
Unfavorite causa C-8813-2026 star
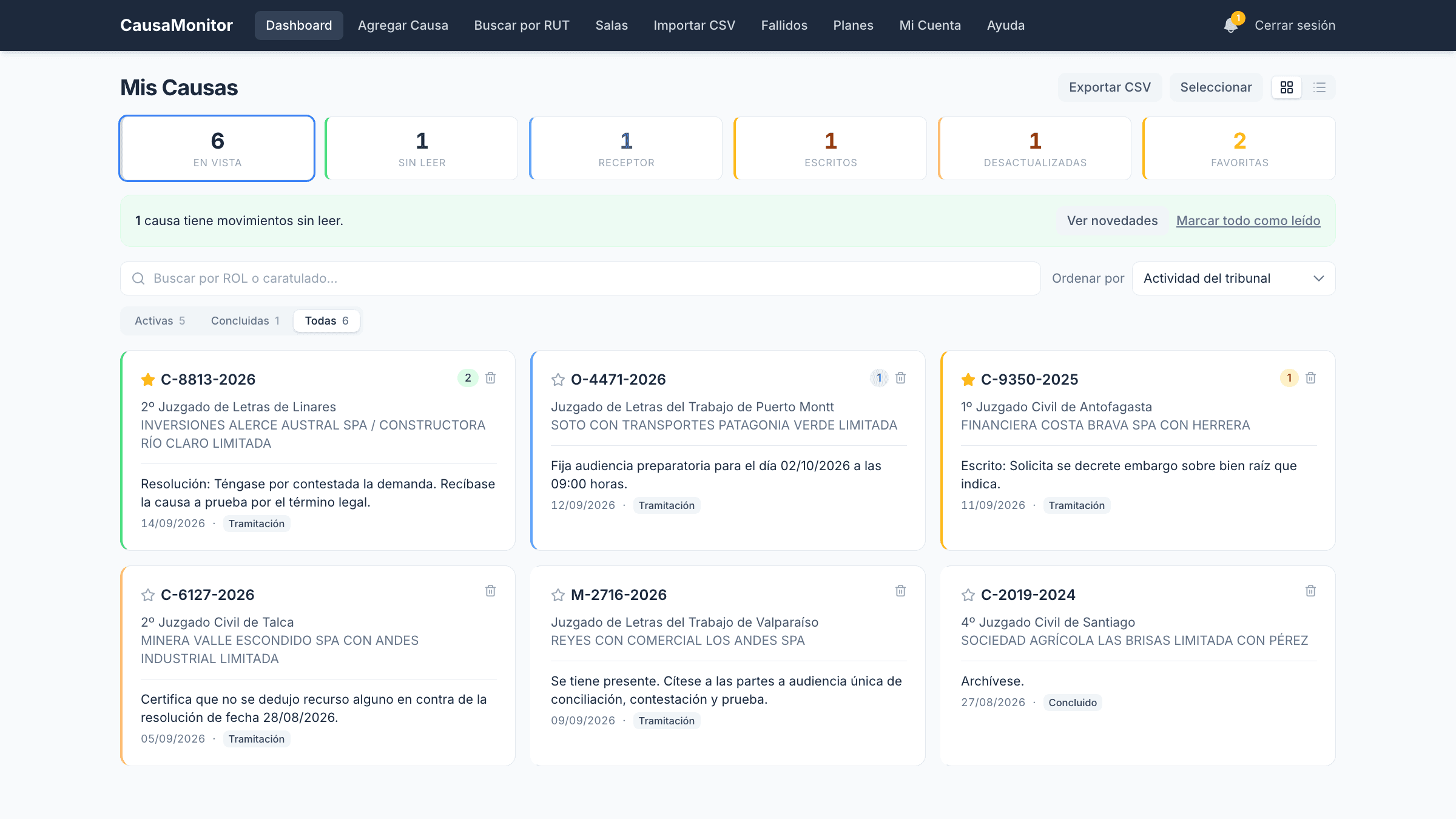pos(148,380)
